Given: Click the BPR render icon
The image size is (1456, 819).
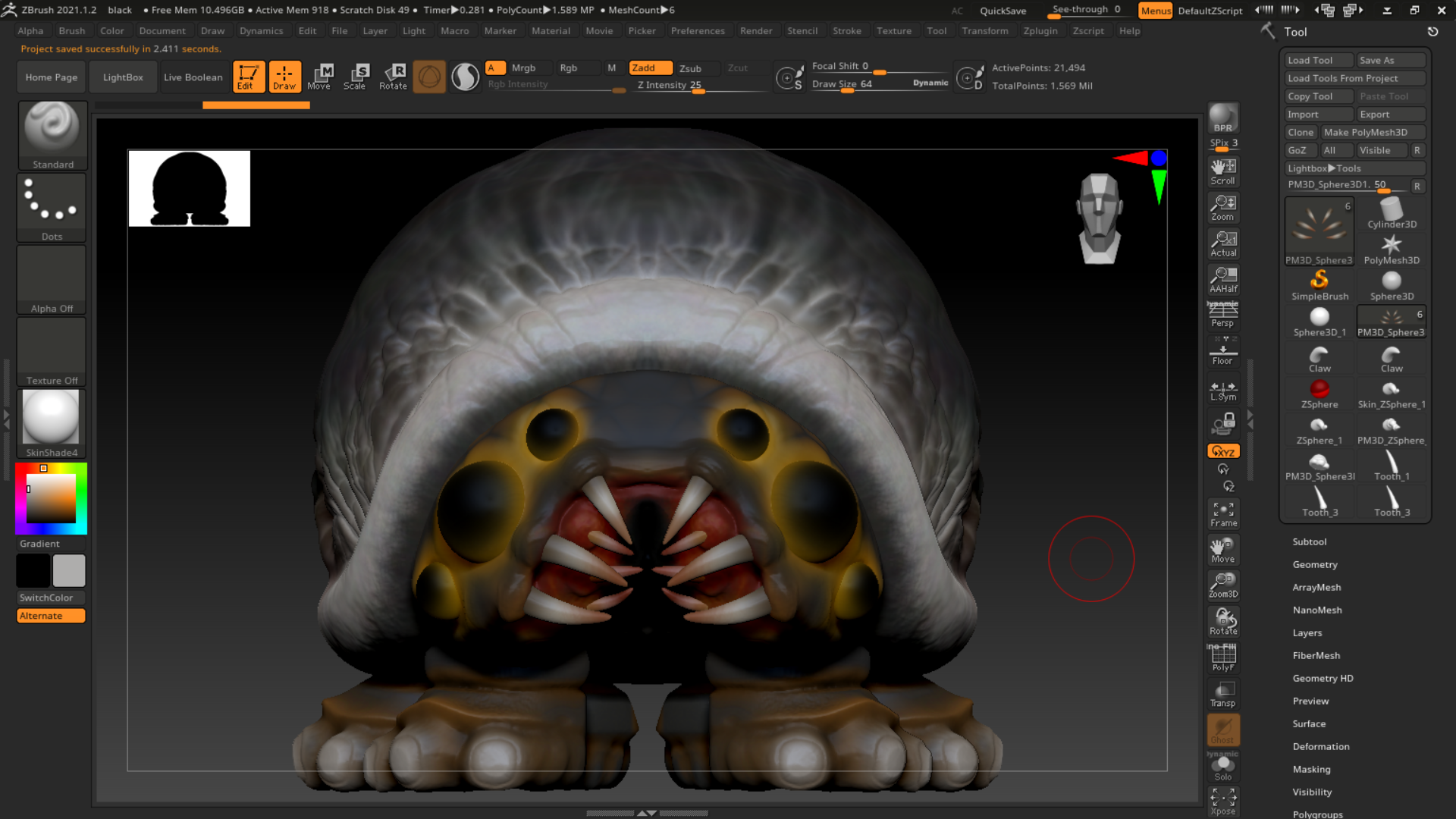Looking at the screenshot, I should click(1222, 118).
